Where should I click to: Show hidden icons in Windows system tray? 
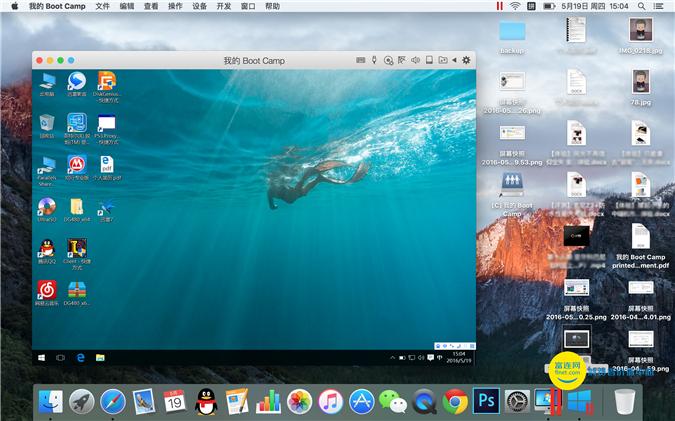391,357
